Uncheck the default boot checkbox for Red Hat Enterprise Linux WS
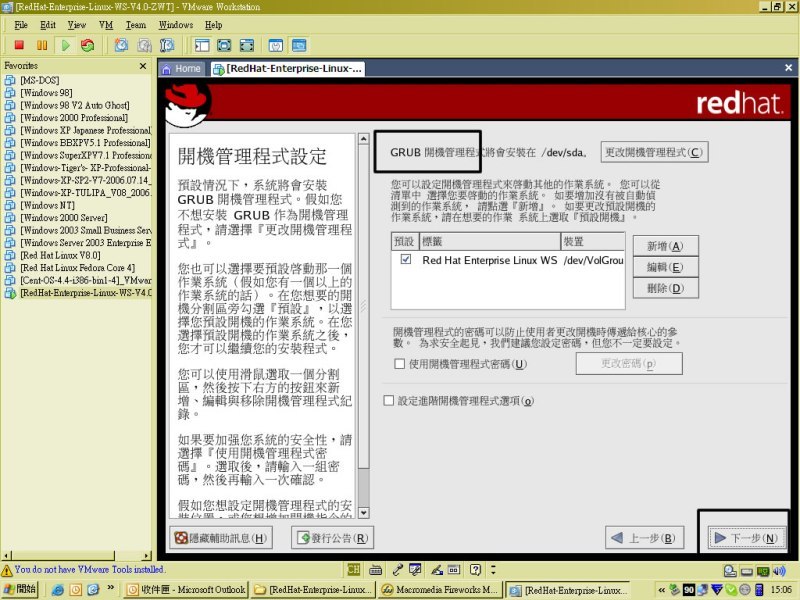Screen dimensions: 800x600 406,259
